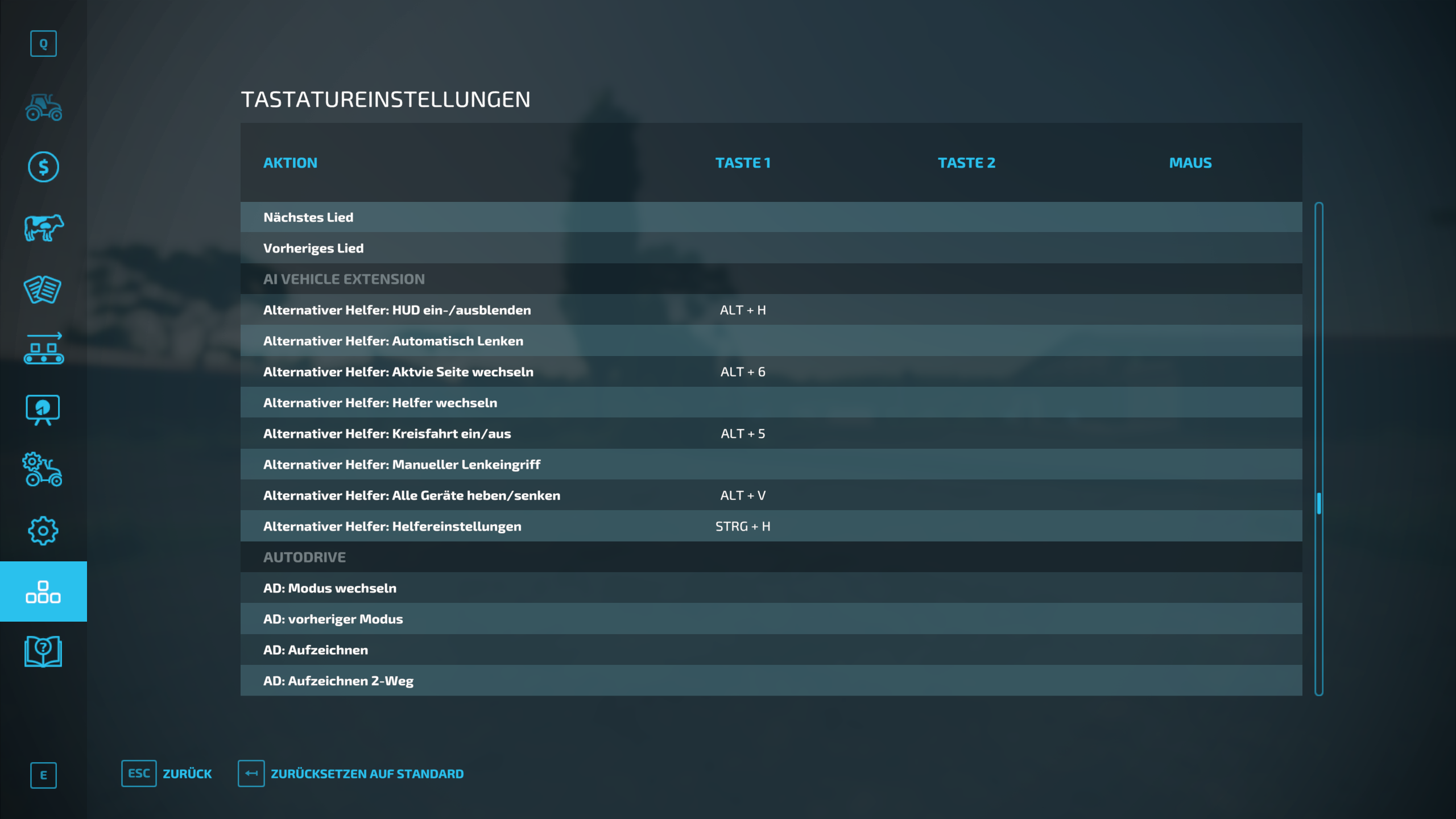Select ALT + 5 Kreisfahrt binding
1456x819 pixels.
coord(743,434)
